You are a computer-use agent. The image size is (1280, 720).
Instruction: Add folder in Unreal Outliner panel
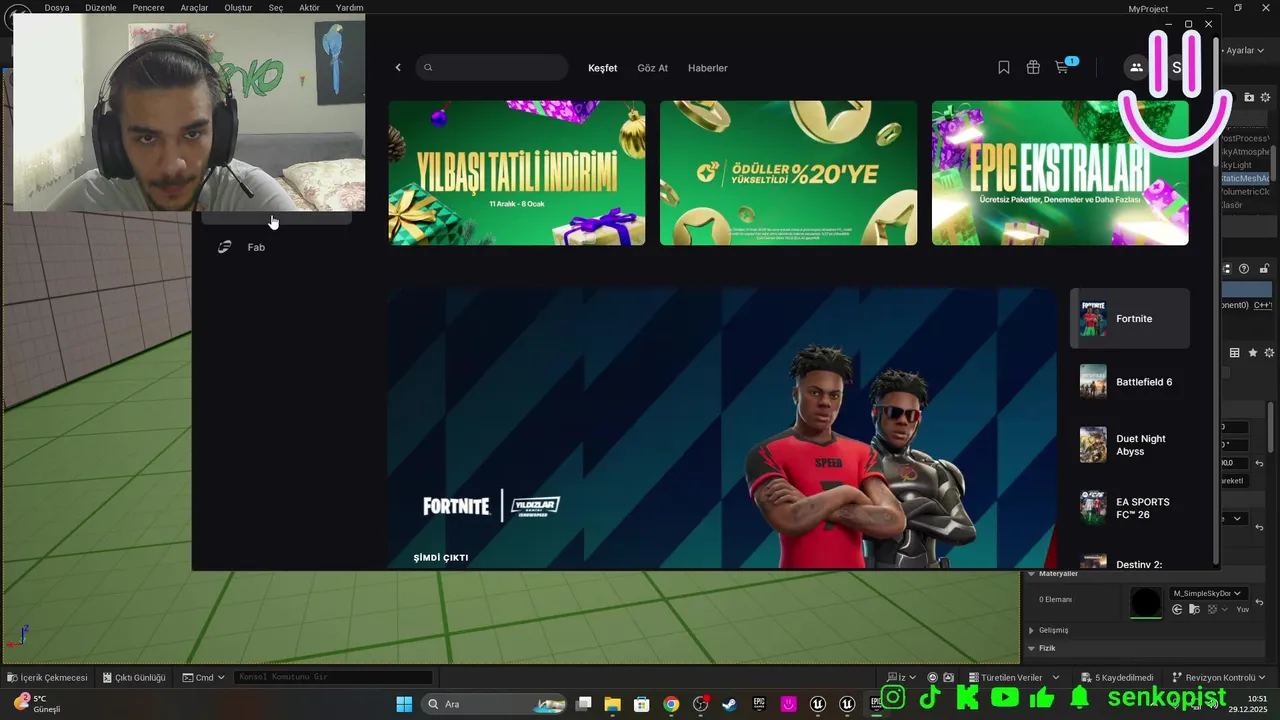[1249, 97]
